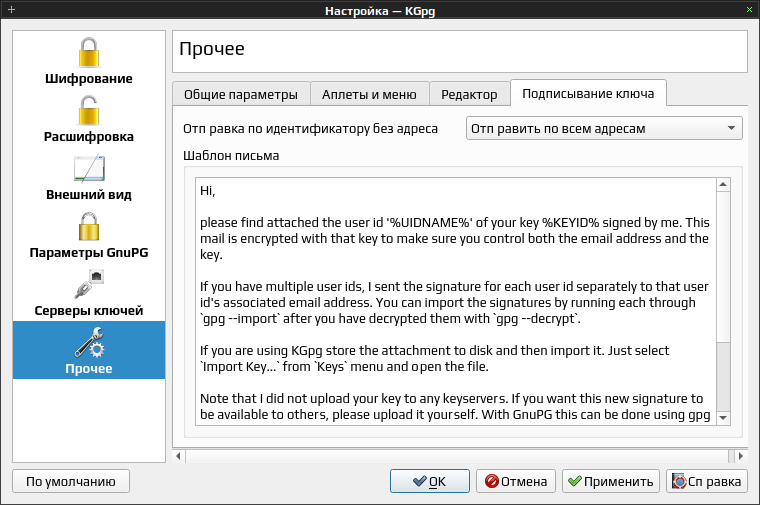
Task: Confirm settings with the OK button
Action: tap(430, 481)
